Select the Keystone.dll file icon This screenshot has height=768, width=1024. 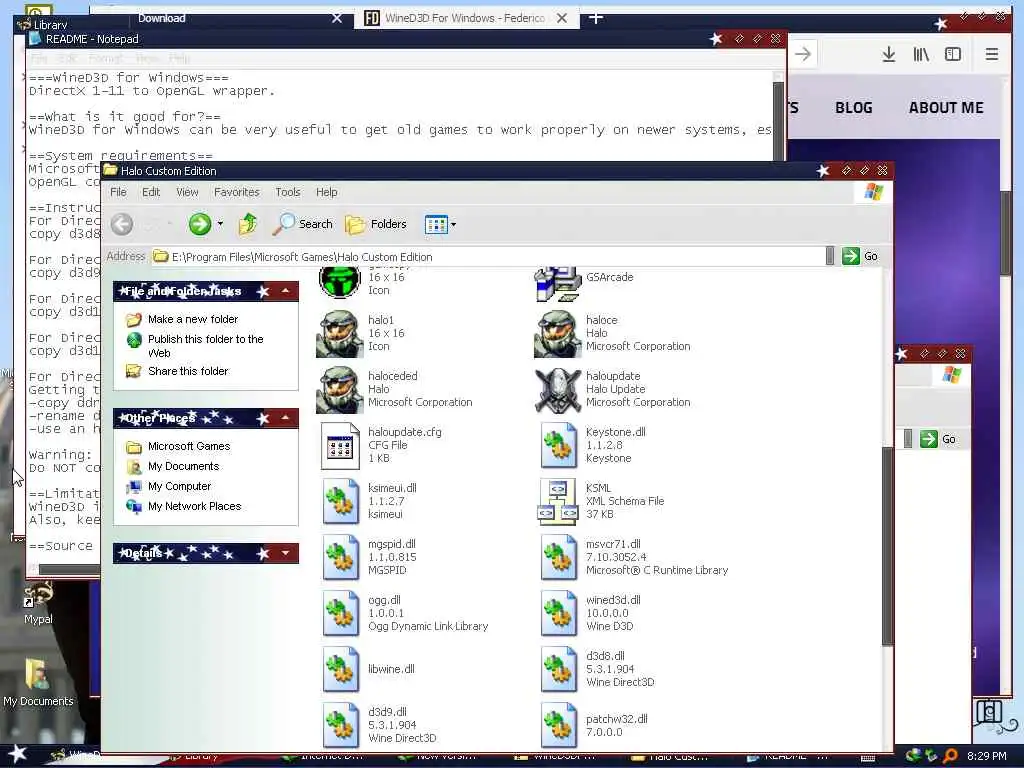click(558, 446)
